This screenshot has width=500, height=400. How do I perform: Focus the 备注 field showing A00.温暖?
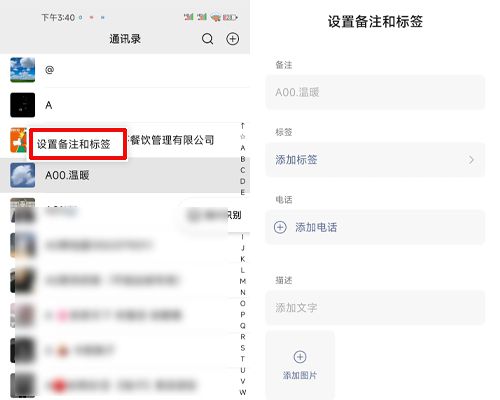pyautogui.click(x=375, y=92)
